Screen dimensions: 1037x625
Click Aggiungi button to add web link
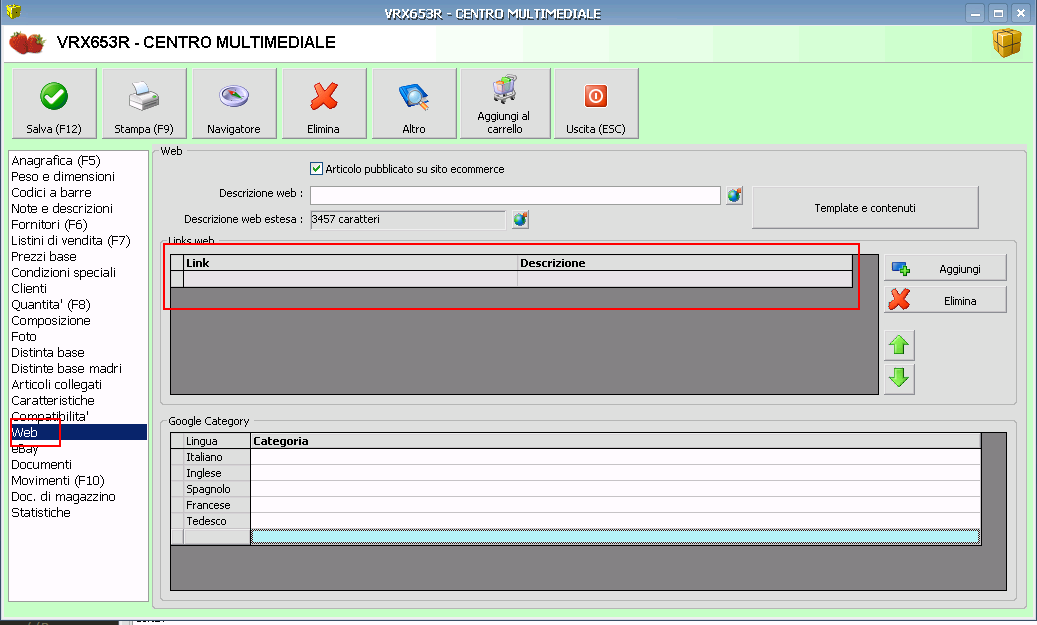pos(946,269)
